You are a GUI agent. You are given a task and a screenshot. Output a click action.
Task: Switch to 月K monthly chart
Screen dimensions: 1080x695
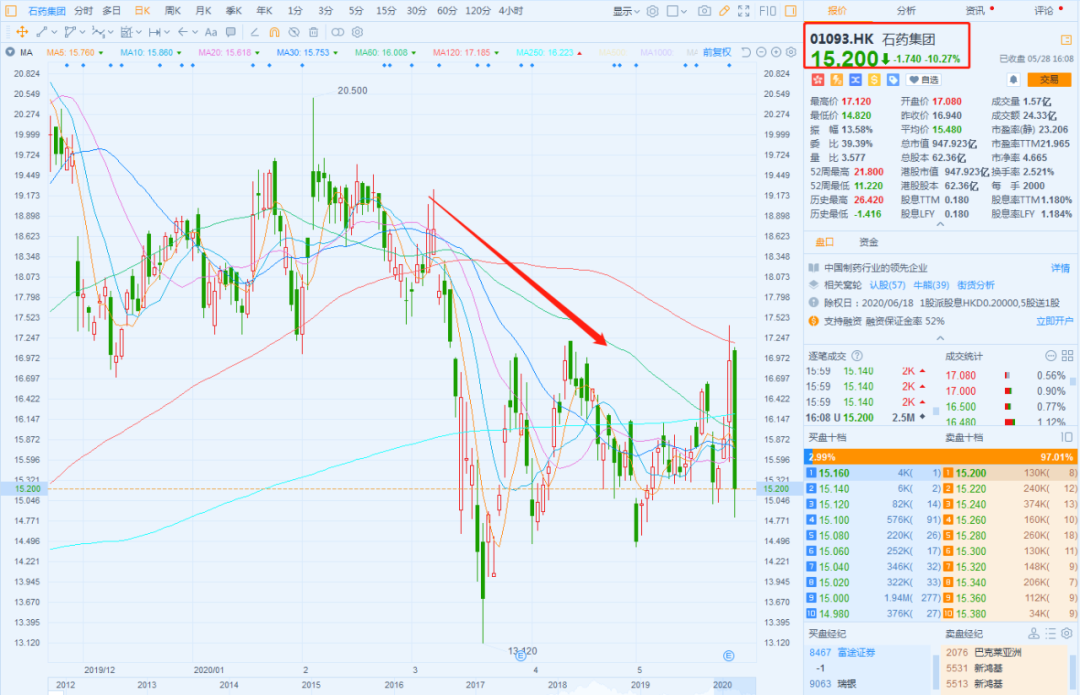pyautogui.click(x=203, y=11)
